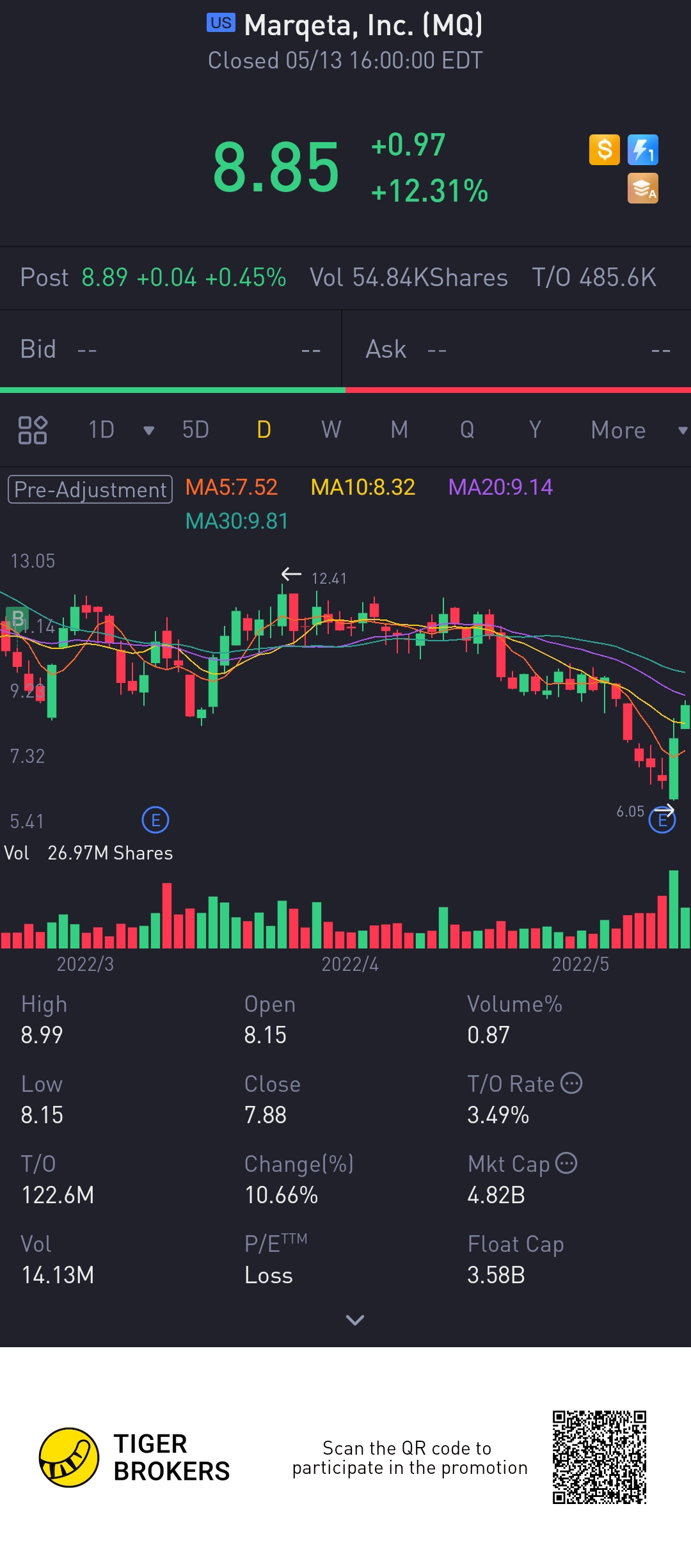
Task: Tap the earnings E marker near March
Action: coord(155,820)
